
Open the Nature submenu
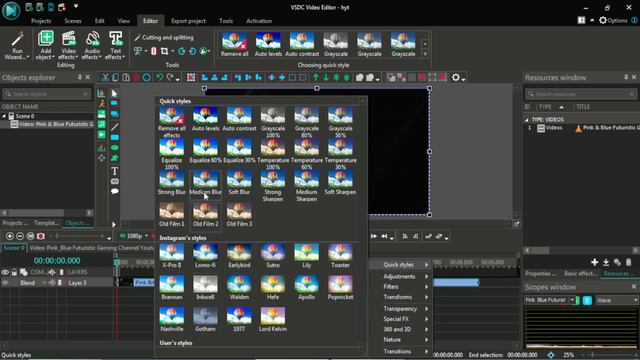coord(401,340)
